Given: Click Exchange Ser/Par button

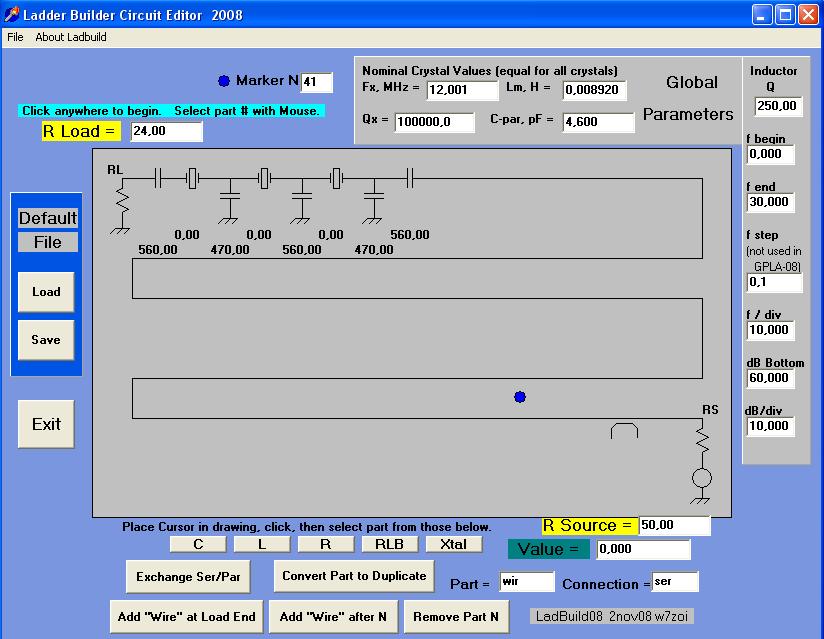Looking at the screenshot, I should pos(189,576).
